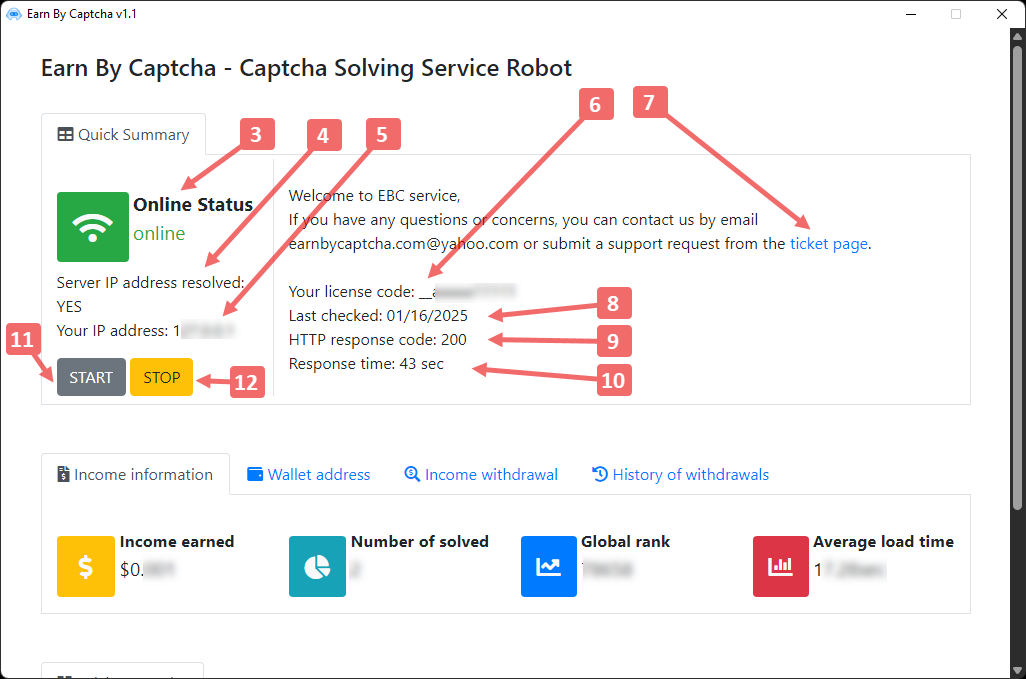
Task: Click the Earn By Captcha app icon in title bar
Action: 14,14
